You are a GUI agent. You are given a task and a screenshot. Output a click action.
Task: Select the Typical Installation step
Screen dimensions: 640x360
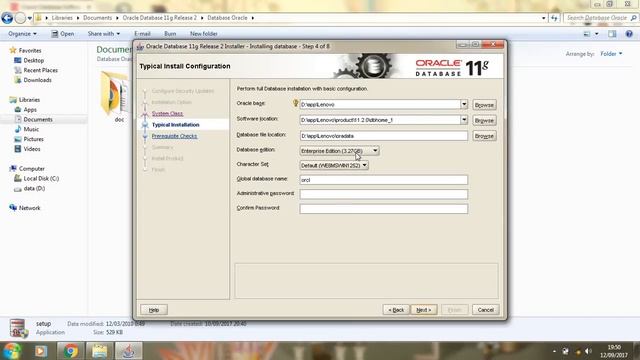[176, 124]
